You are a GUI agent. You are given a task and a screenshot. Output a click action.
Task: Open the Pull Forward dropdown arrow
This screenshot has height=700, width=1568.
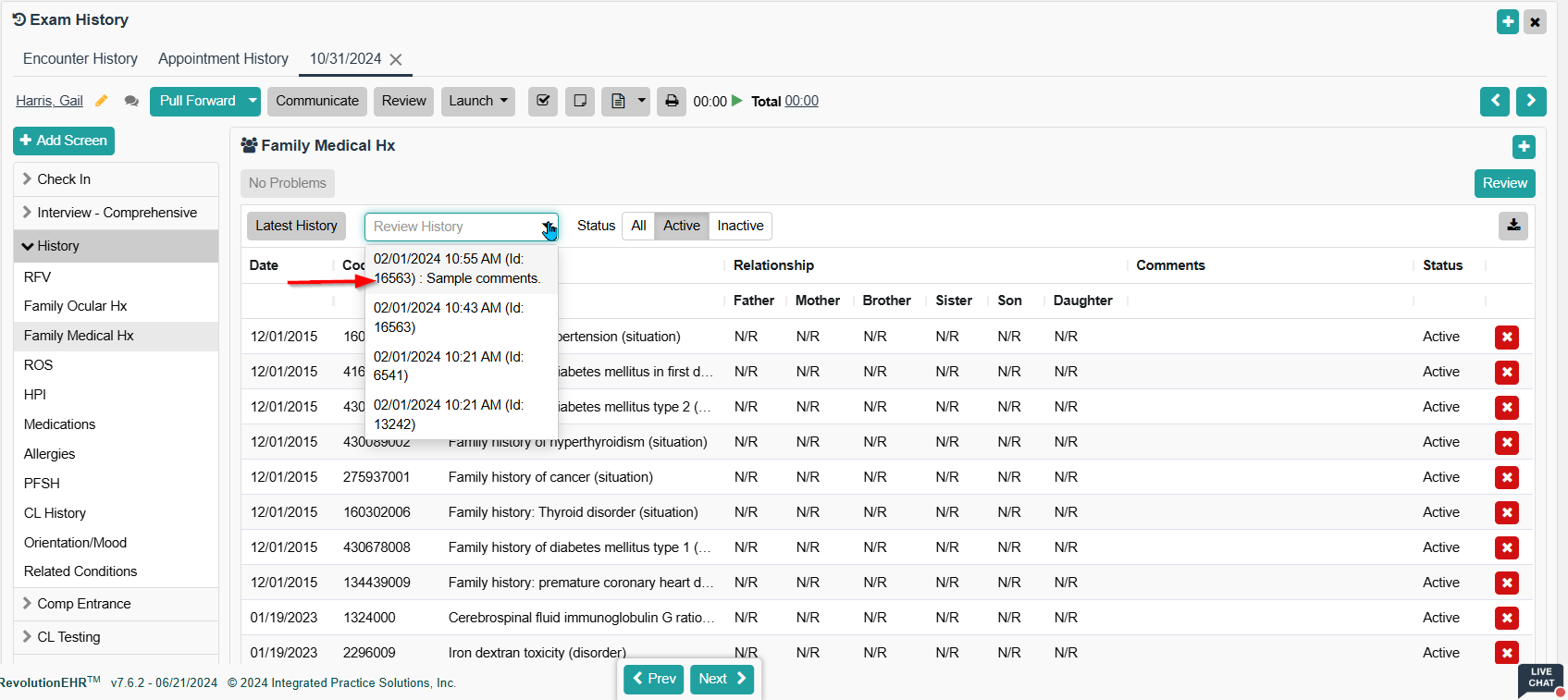(253, 101)
